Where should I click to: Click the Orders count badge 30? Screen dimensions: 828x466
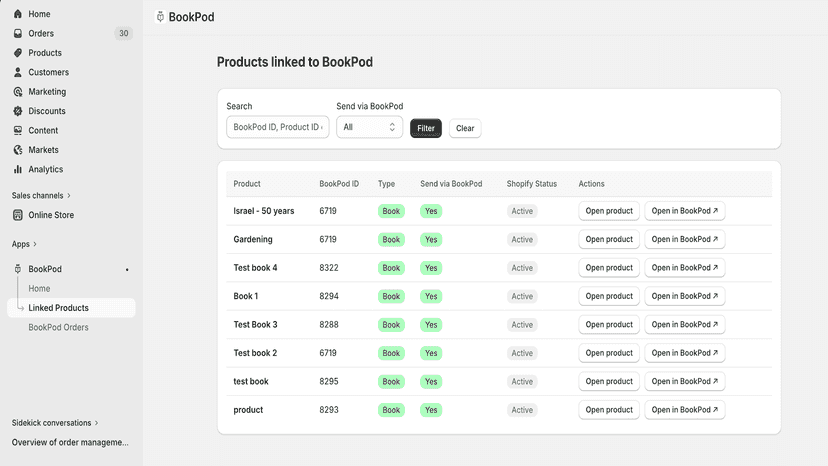124,33
